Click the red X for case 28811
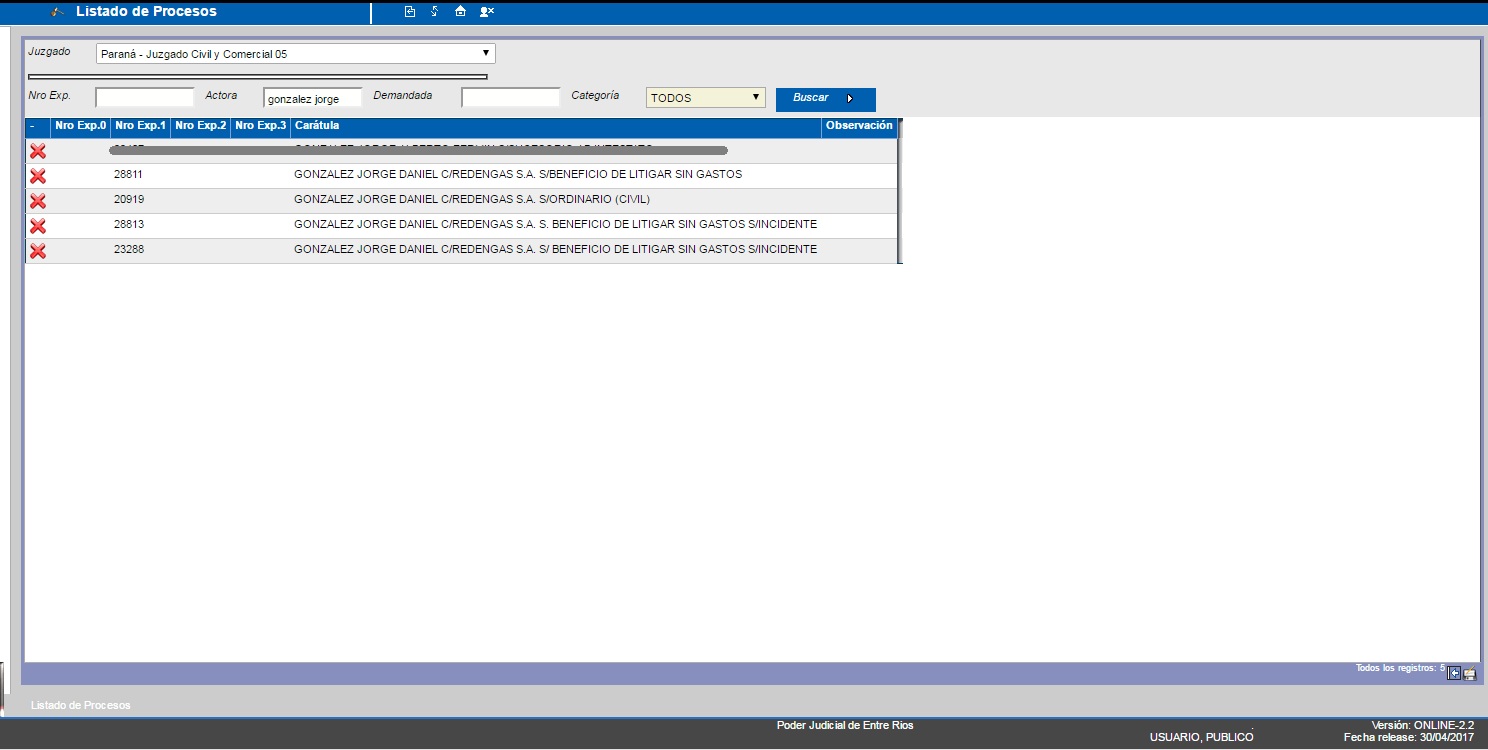 pyautogui.click(x=38, y=176)
